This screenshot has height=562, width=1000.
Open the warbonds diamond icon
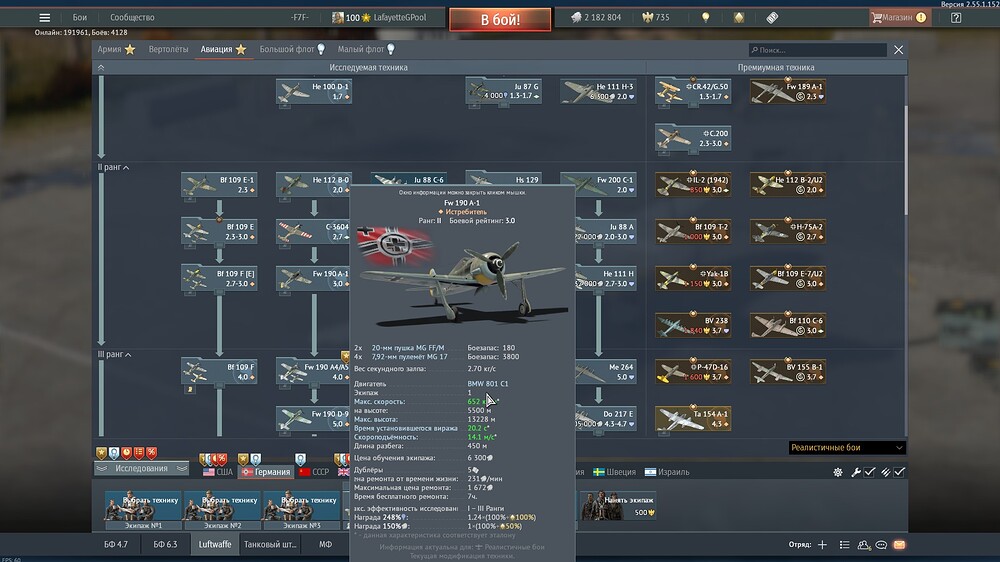pos(739,18)
